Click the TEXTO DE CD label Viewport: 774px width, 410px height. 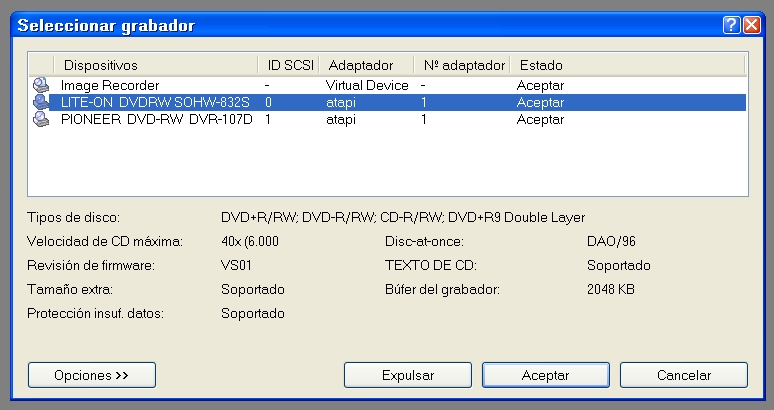coord(430,265)
